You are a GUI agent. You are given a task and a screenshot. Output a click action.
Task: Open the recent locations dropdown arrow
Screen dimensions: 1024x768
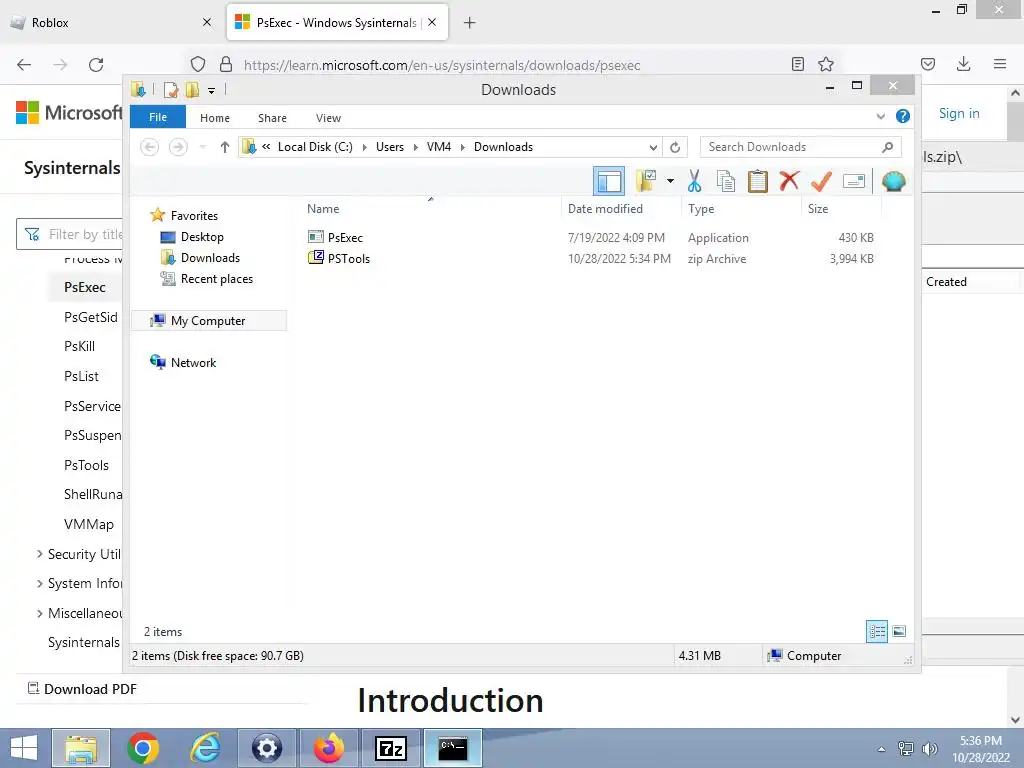click(x=202, y=147)
